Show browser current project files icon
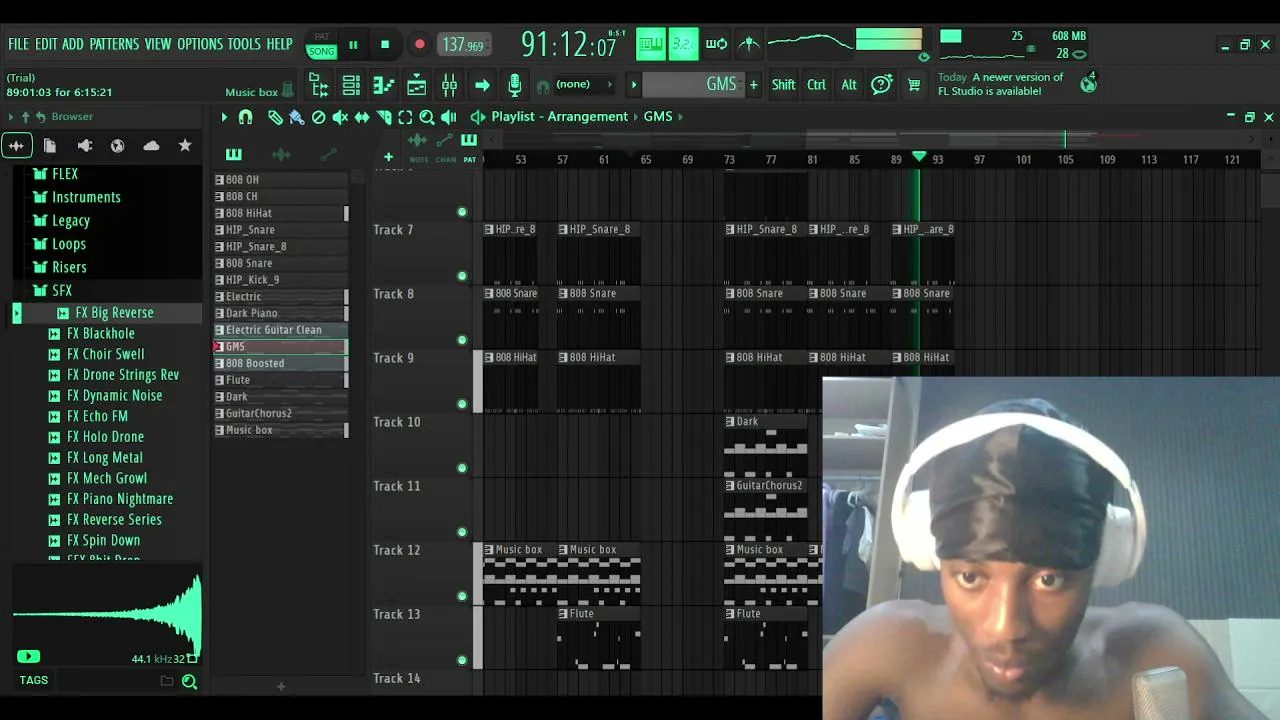The width and height of the screenshot is (1280, 720). [50, 146]
